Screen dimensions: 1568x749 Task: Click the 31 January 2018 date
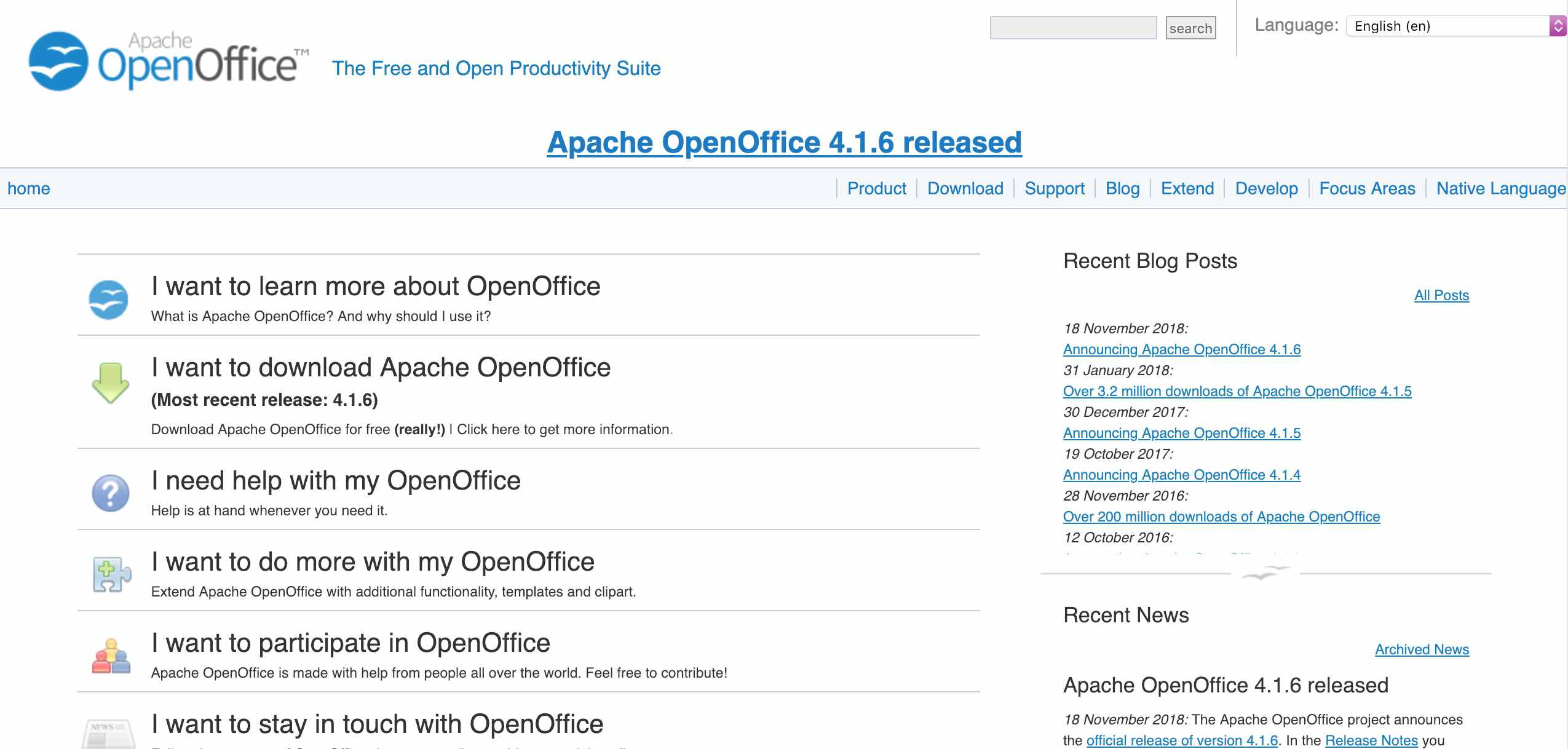tap(1118, 370)
